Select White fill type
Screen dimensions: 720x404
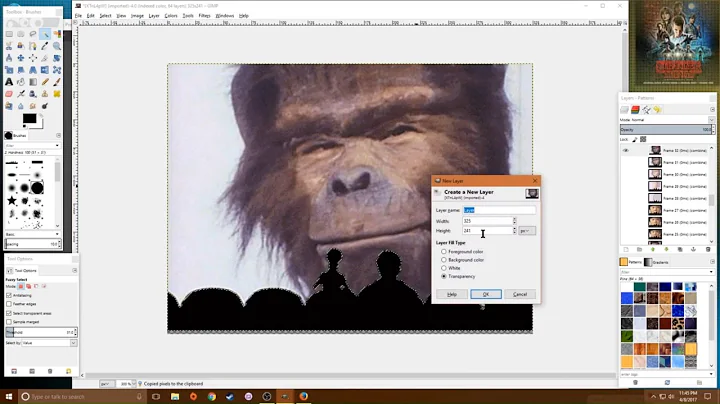444,268
